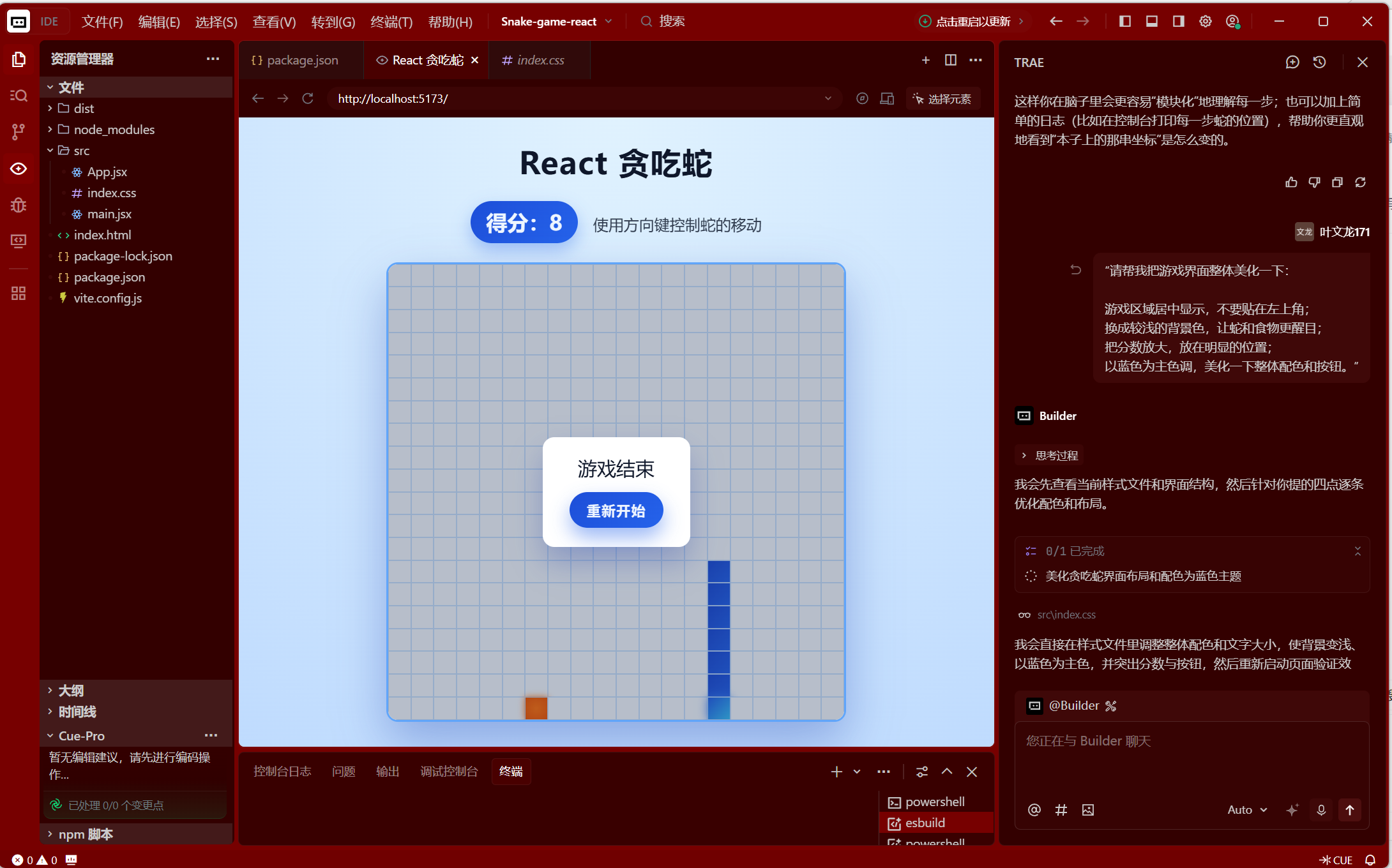Click the voice input microphone icon
This screenshot has width=1392, height=868.
1321,810
